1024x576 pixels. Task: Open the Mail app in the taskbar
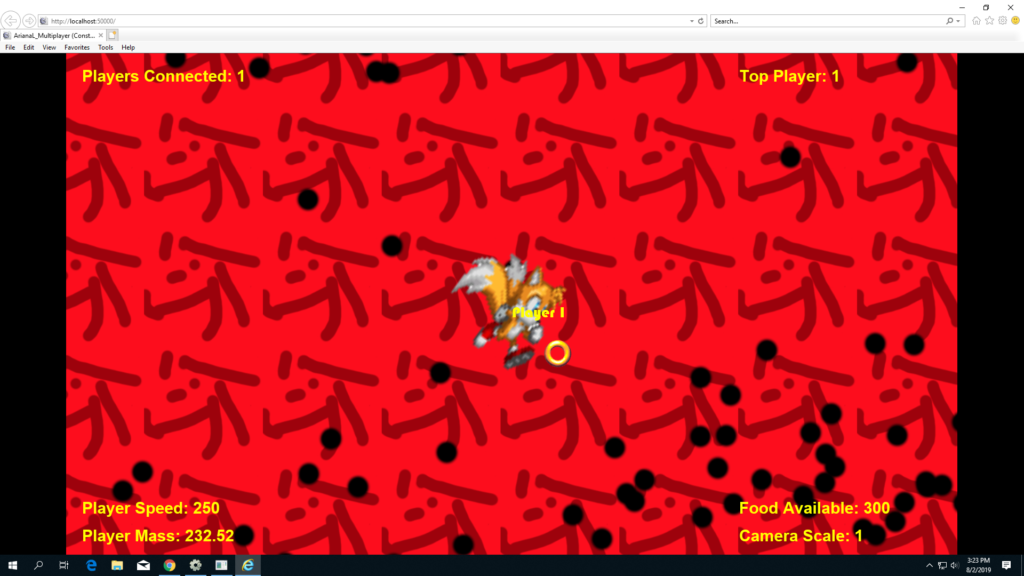(x=143, y=566)
